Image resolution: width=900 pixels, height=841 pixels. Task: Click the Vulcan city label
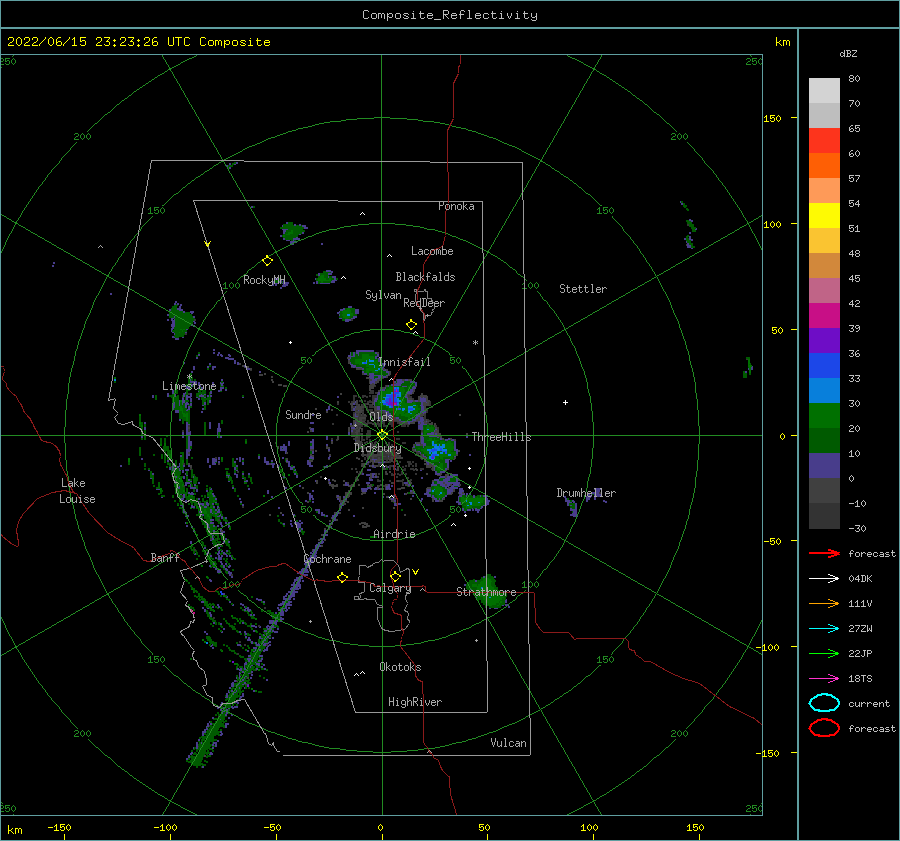tap(508, 743)
